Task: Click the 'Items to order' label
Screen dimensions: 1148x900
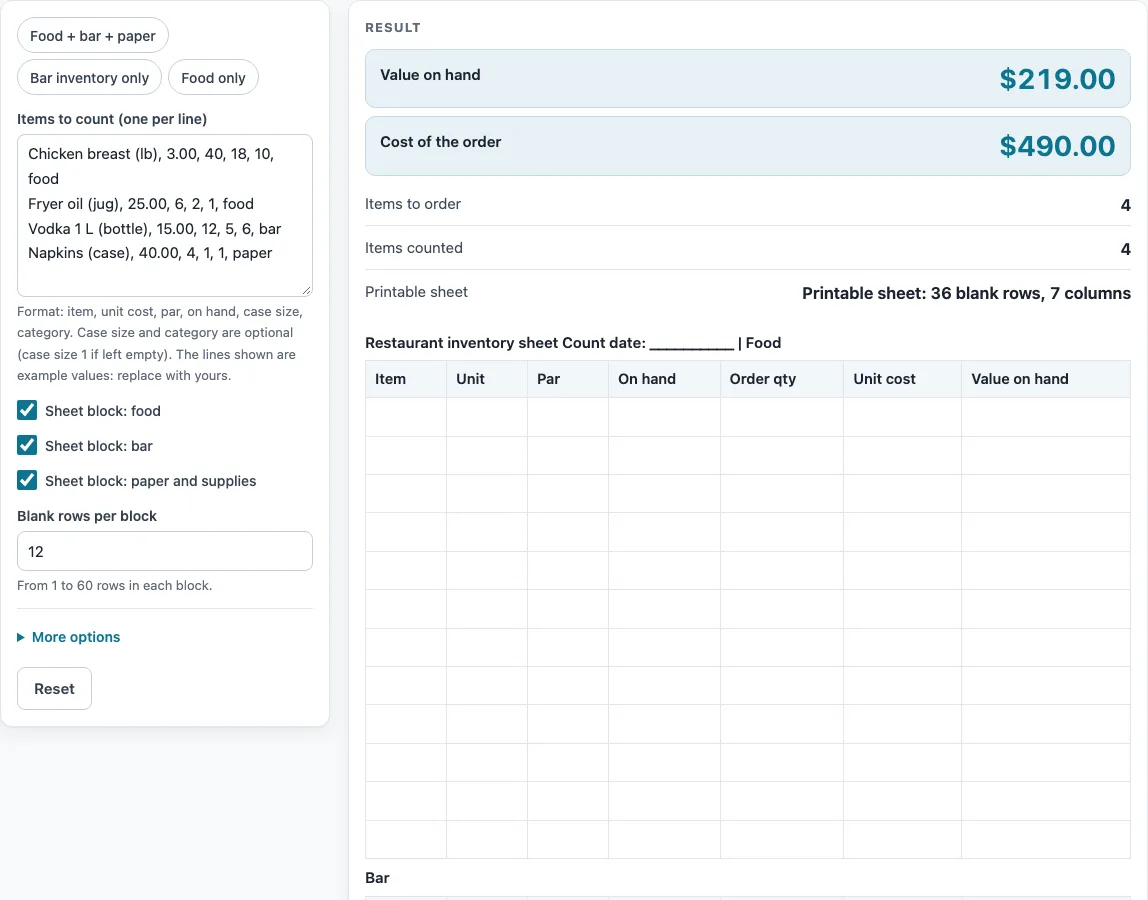Action: click(x=413, y=204)
